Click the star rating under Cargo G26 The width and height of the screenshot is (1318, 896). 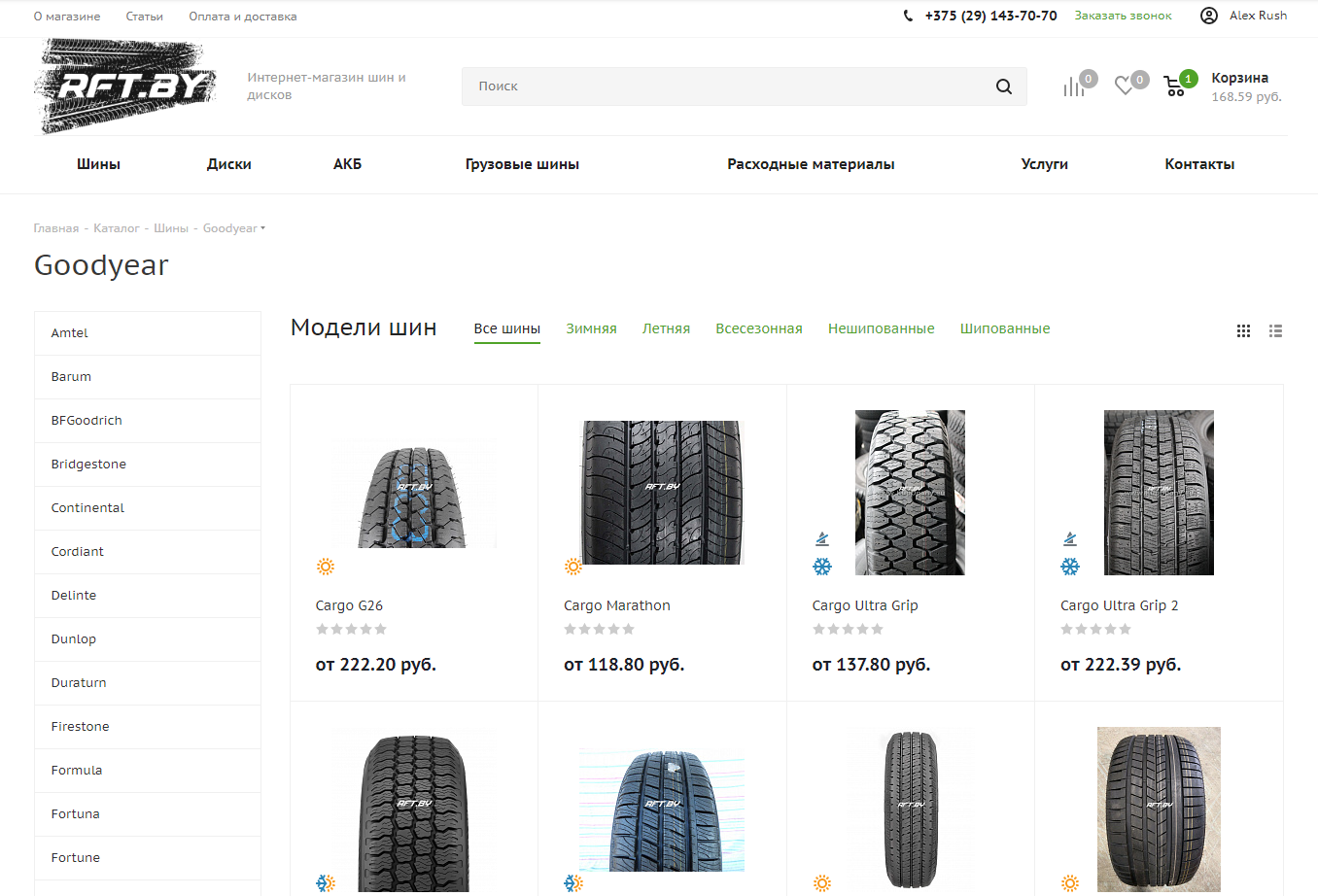[351, 630]
